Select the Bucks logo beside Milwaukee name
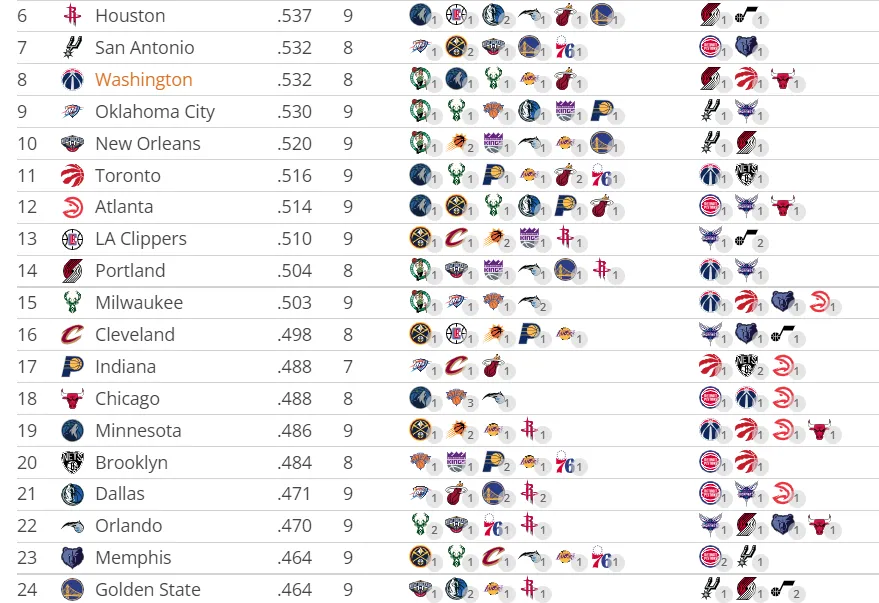This screenshot has height=603, width=879. 72,303
